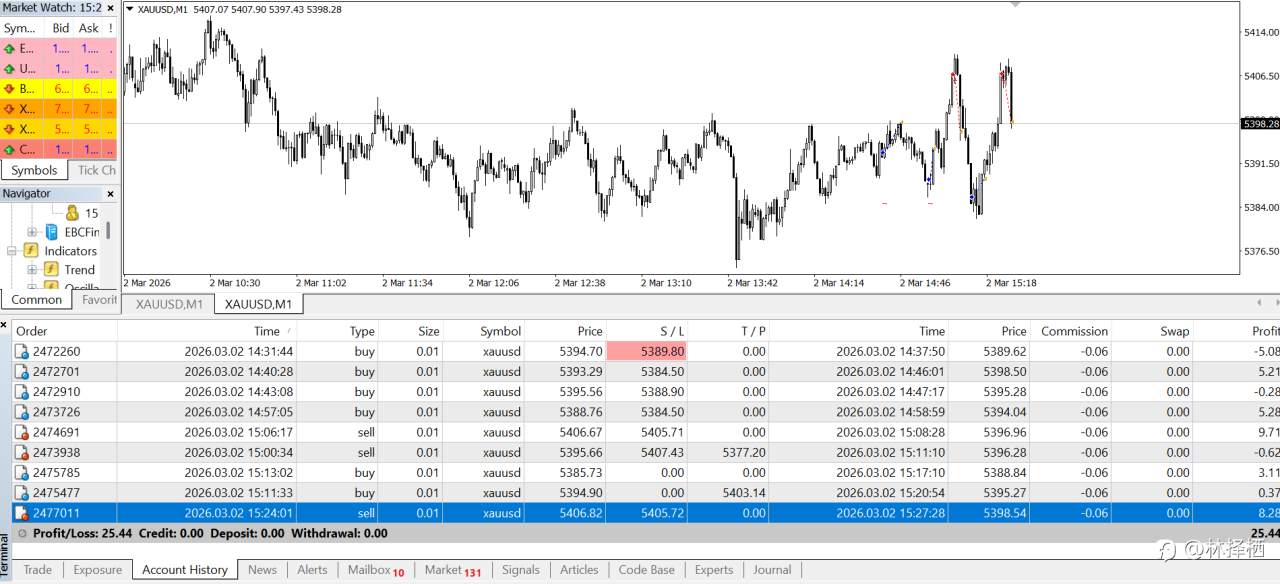Click the buy order icon for 2472701

pos(21,372)
